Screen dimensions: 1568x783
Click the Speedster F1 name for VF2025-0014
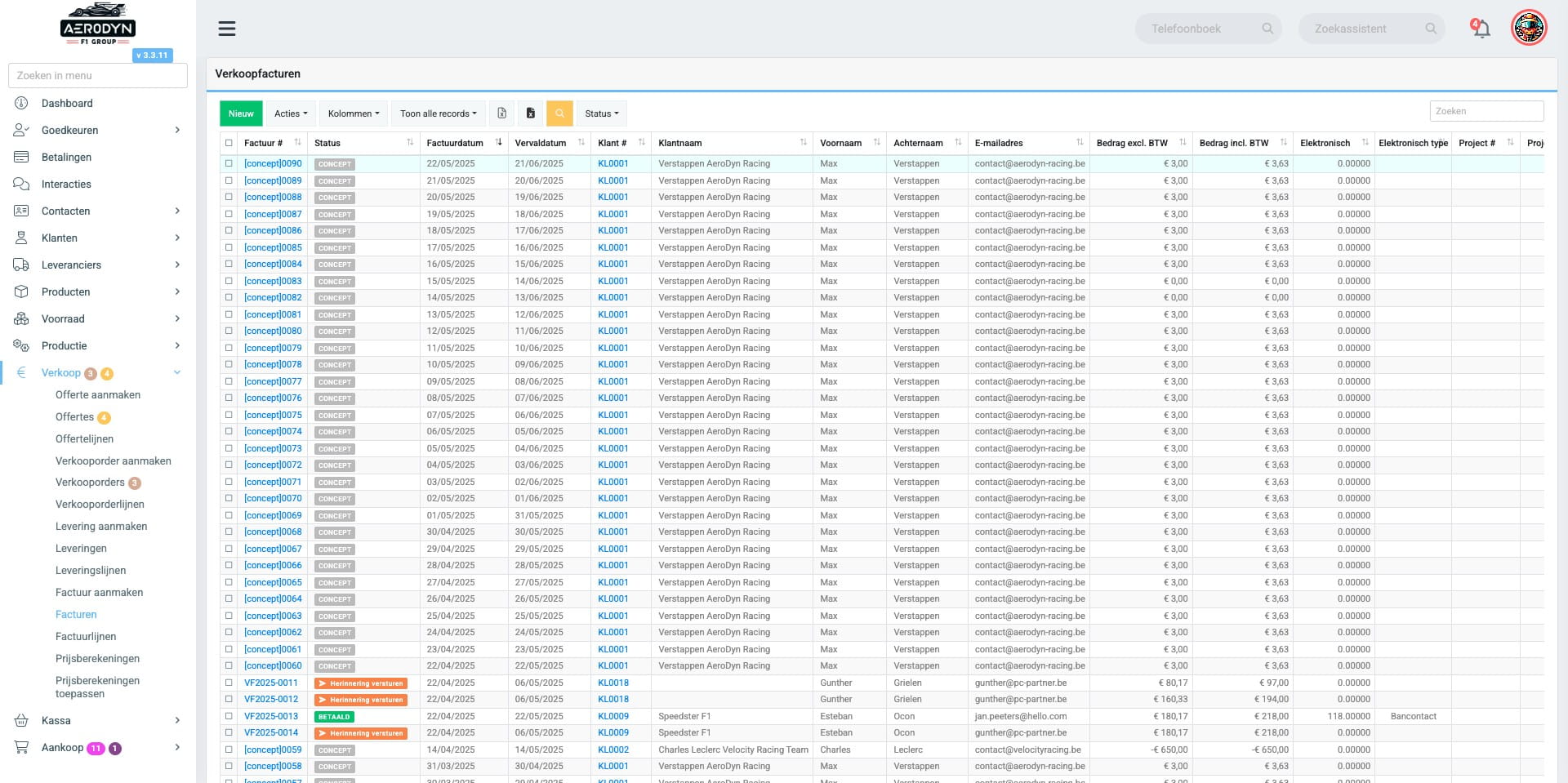tap(684, 732)
